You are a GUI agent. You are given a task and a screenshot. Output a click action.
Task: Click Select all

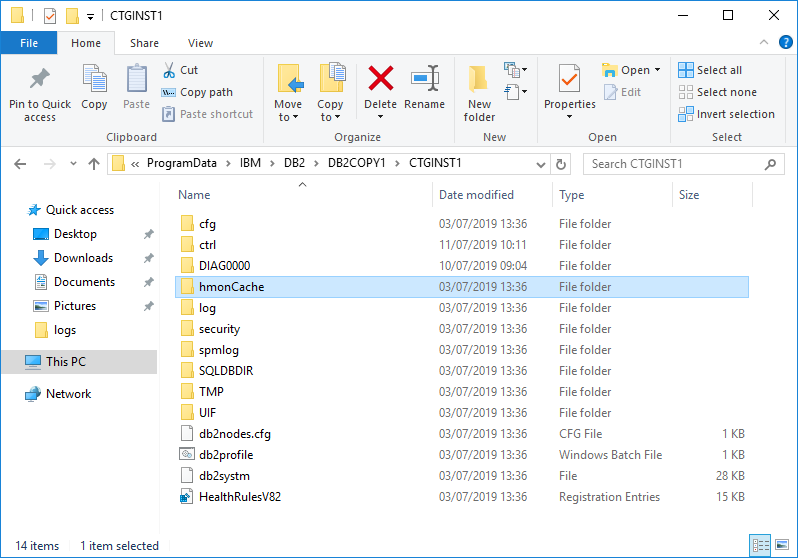coord(710,70)
